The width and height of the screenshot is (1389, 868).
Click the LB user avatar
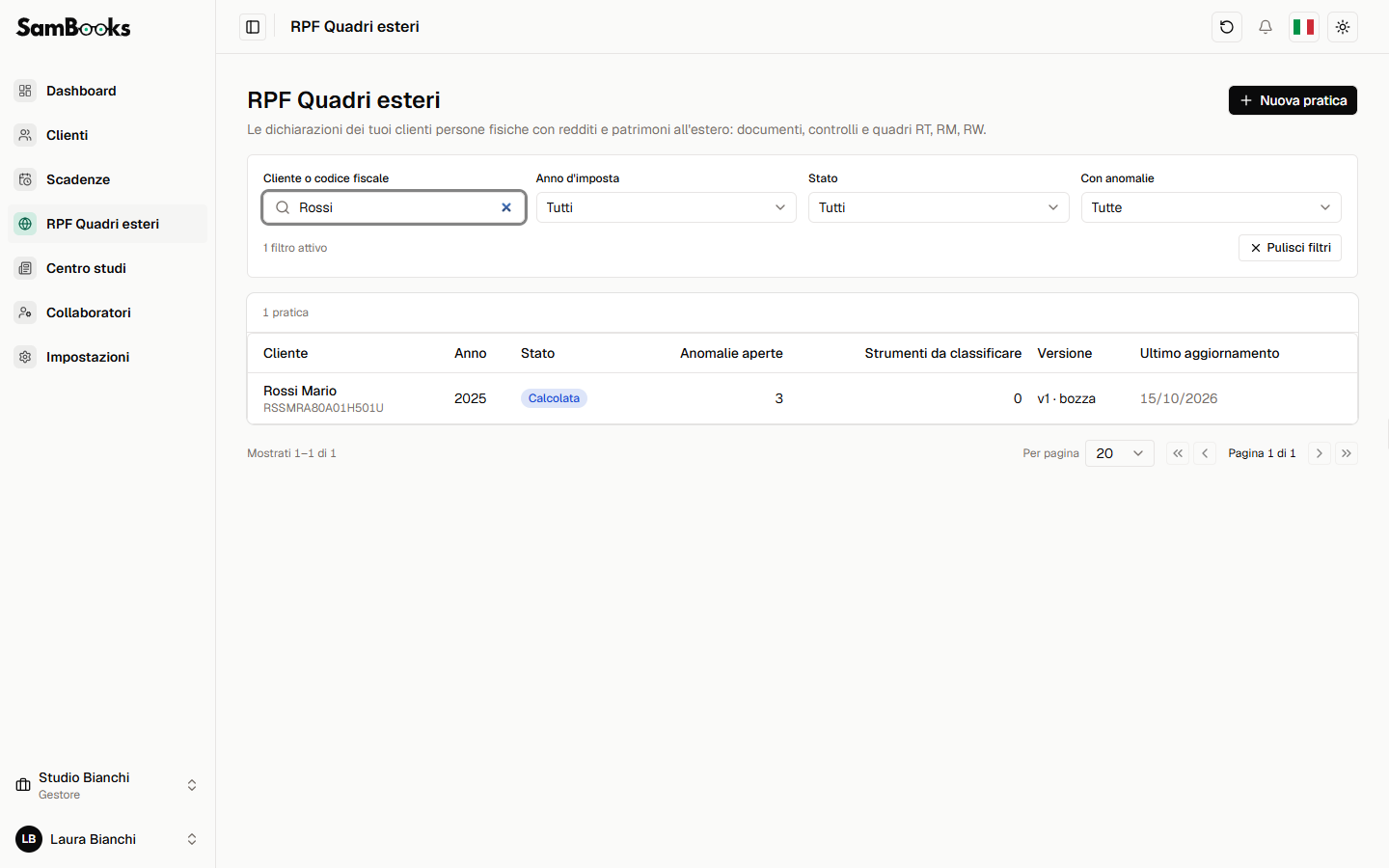[x=29, y=839]
